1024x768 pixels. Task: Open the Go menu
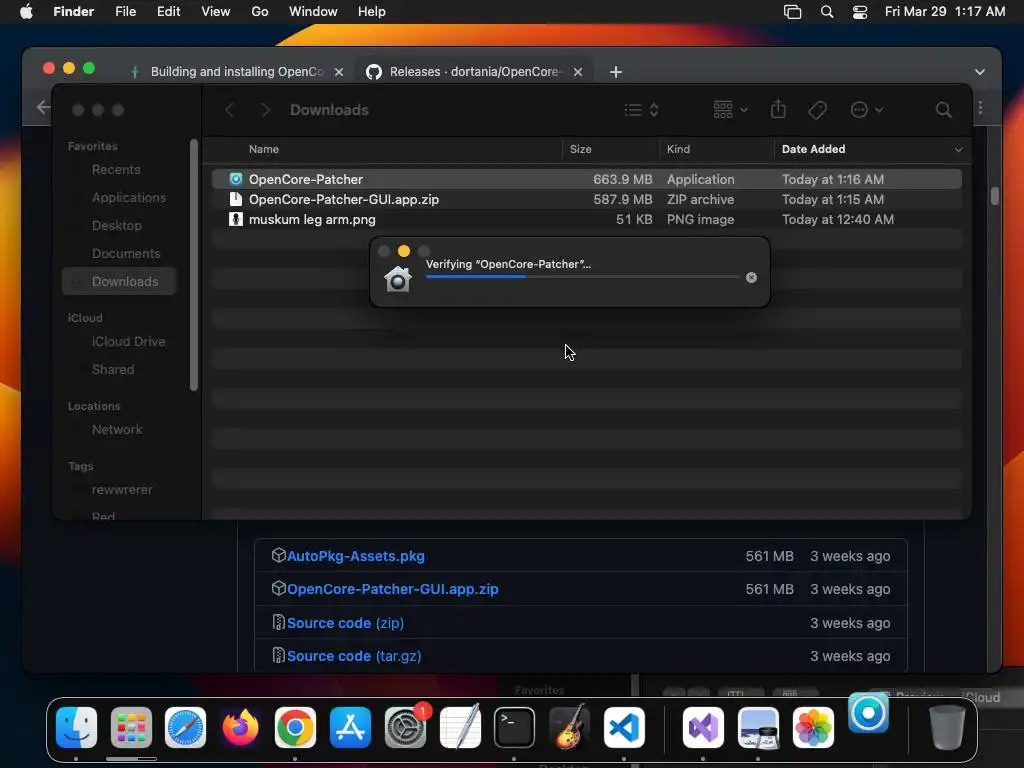260,12
